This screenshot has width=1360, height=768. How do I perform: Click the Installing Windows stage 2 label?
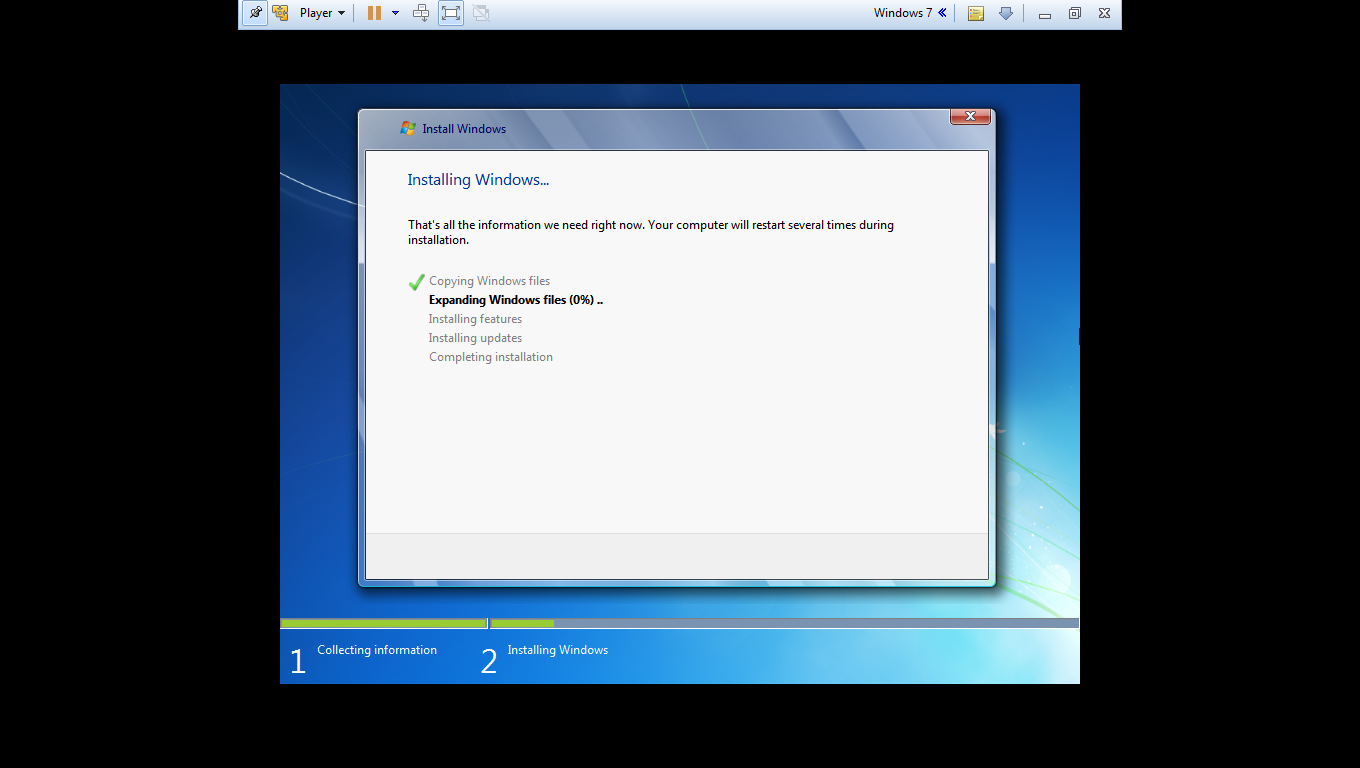[557, 650]
